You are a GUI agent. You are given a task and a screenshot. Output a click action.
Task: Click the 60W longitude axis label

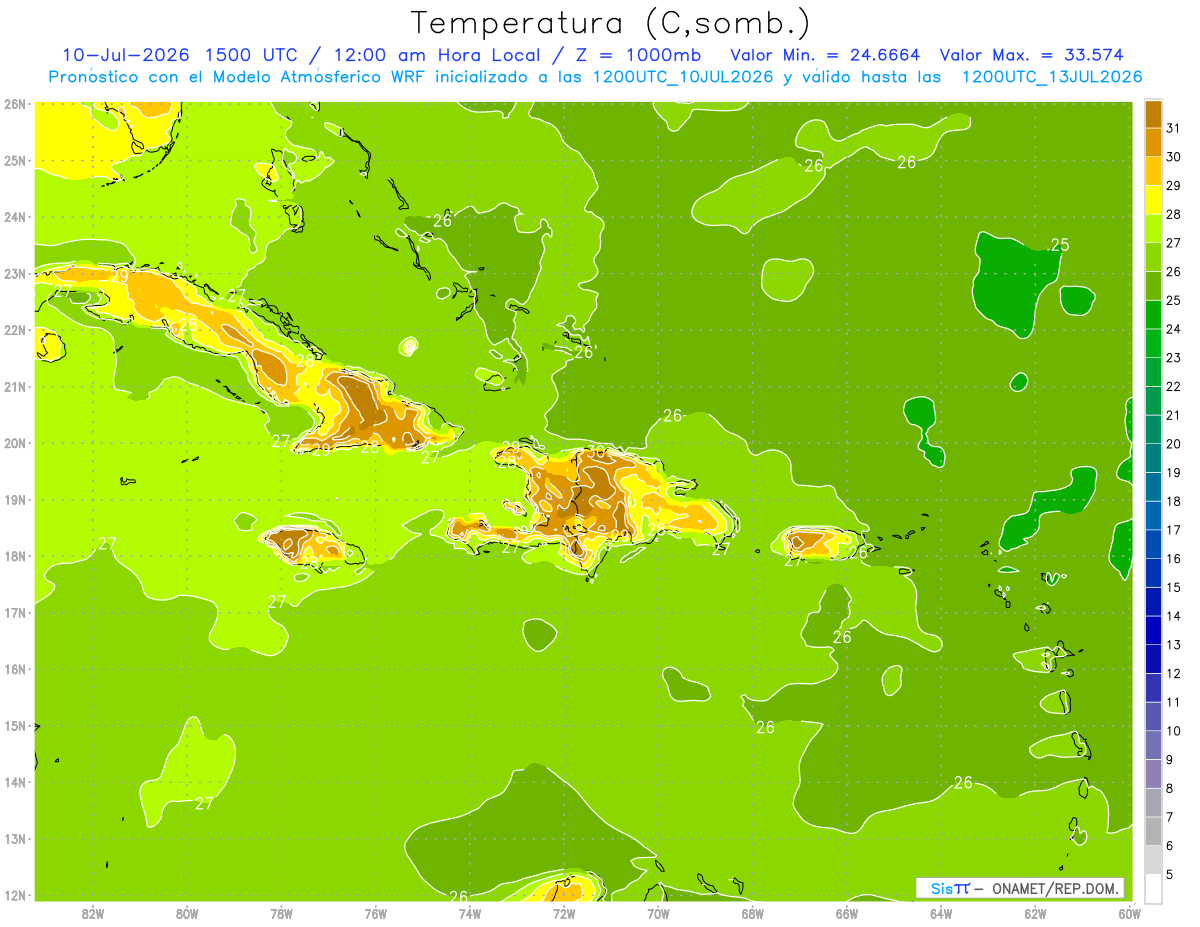point(1129,913)
